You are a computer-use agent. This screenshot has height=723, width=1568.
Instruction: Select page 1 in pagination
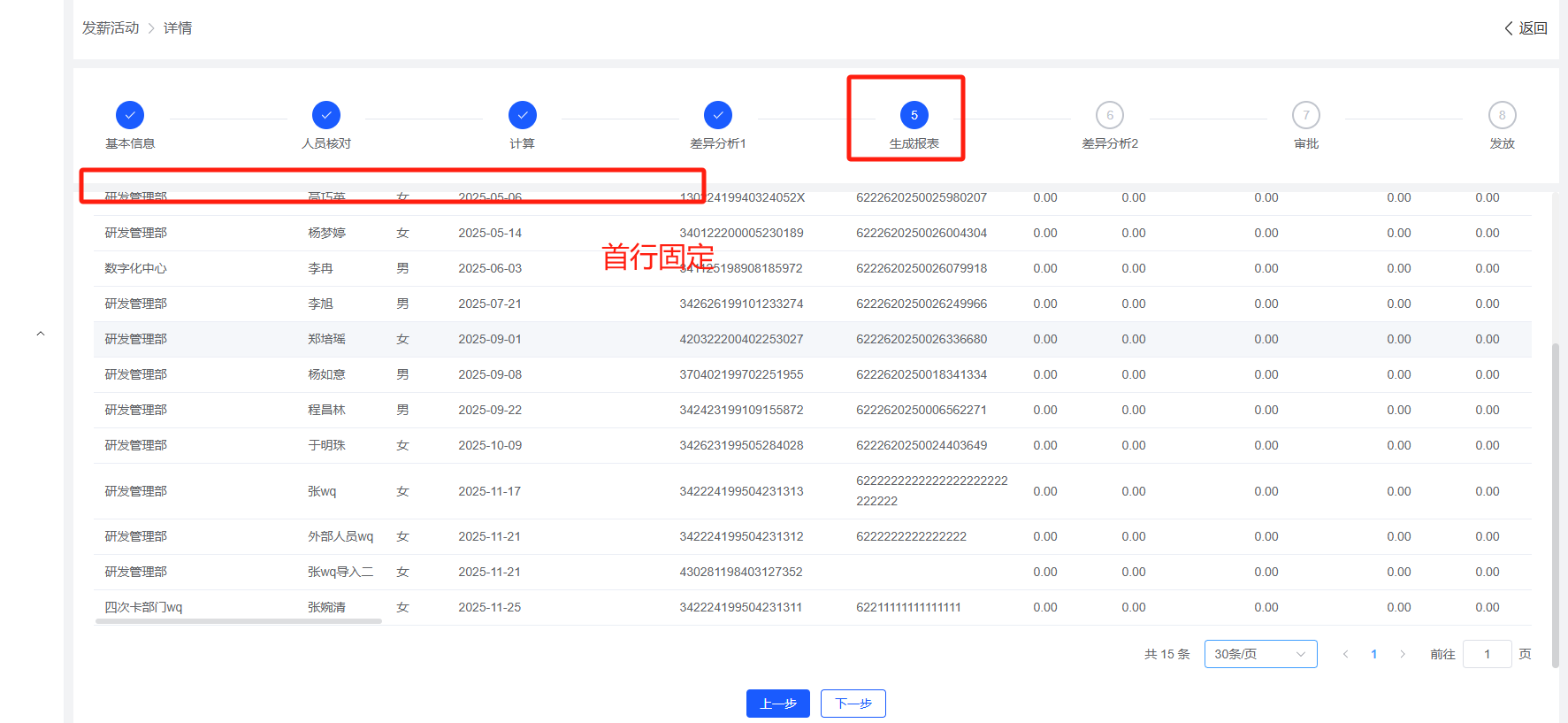click(x=1373, y=654)
